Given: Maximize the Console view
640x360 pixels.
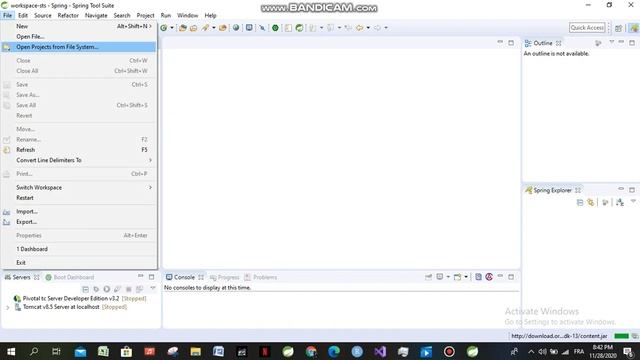Looking at the screenshot, I should coord(511,277).
